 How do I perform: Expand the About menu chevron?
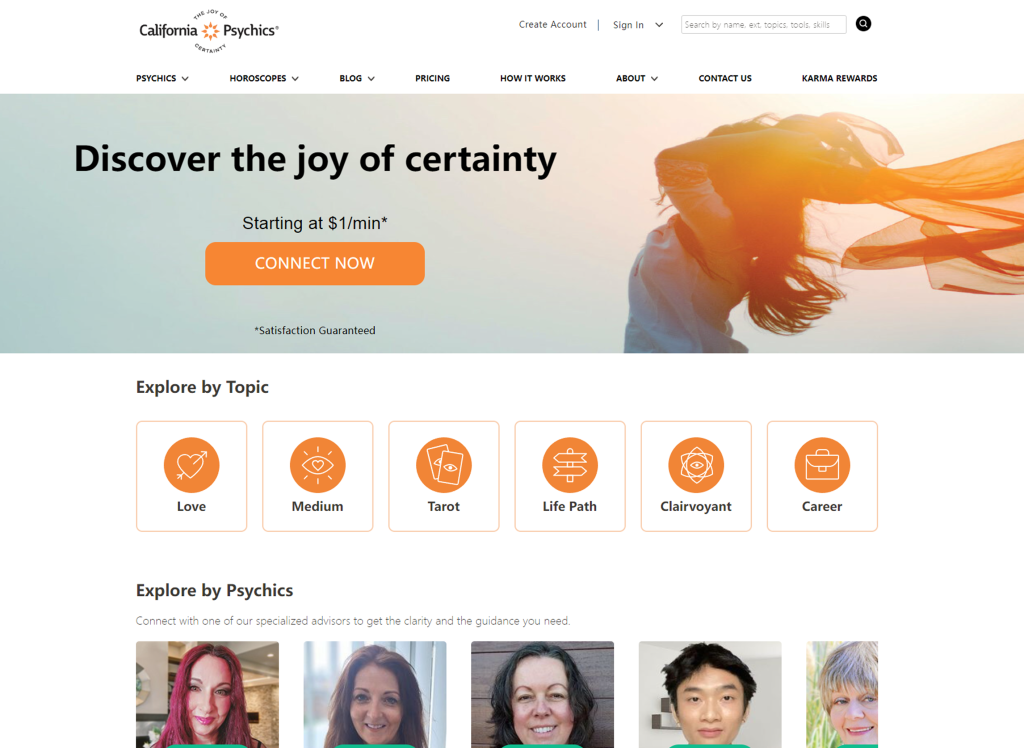tap(654, 78)
